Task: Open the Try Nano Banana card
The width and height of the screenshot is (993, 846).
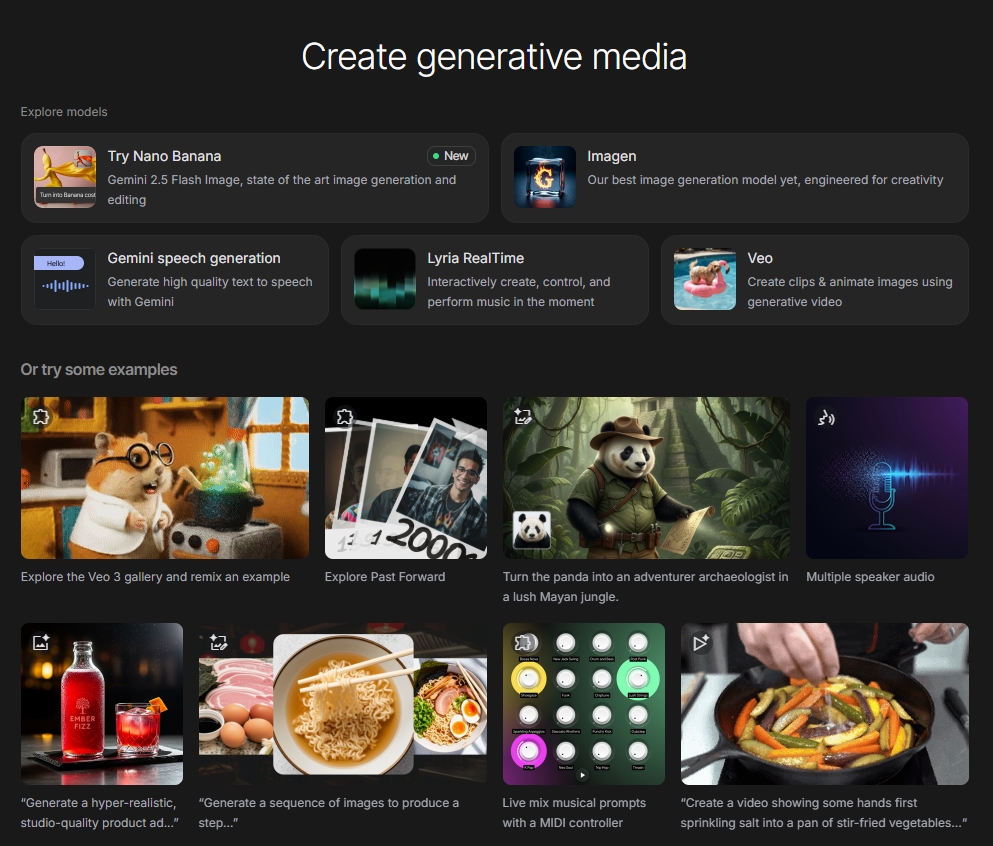Action: coord(255,178)
